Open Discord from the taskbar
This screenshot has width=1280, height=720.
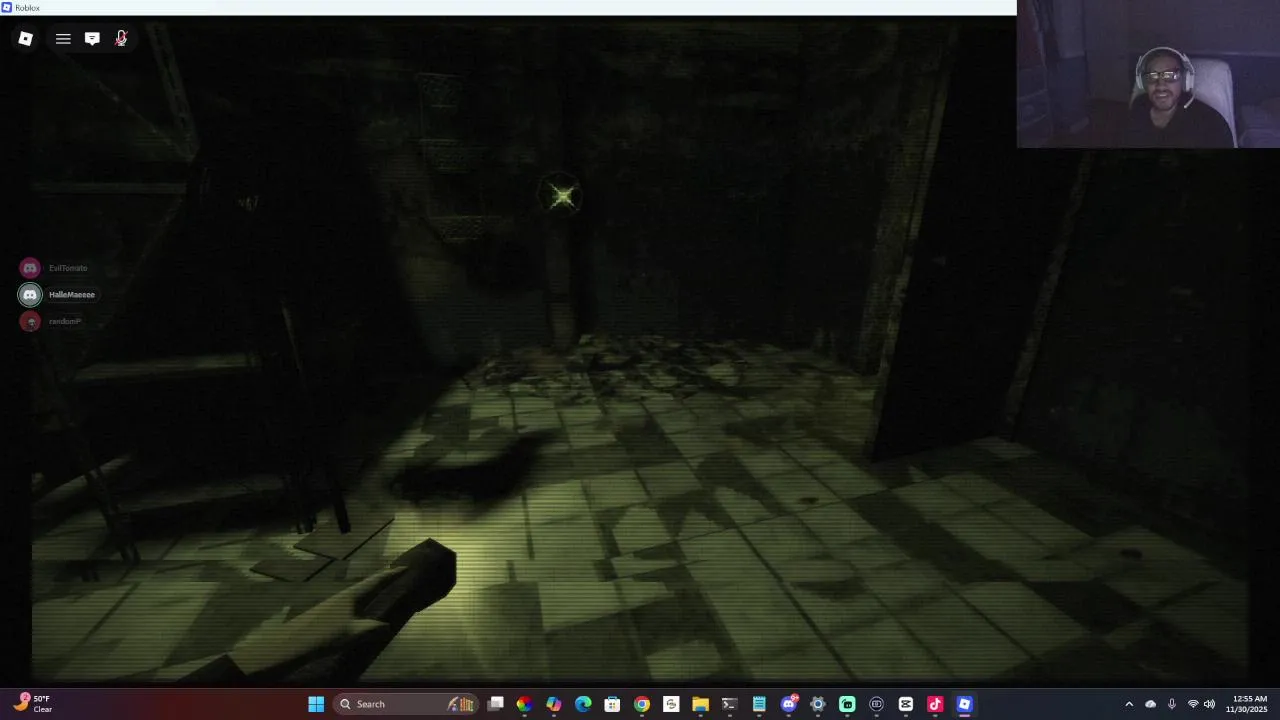tap(789, 704)
